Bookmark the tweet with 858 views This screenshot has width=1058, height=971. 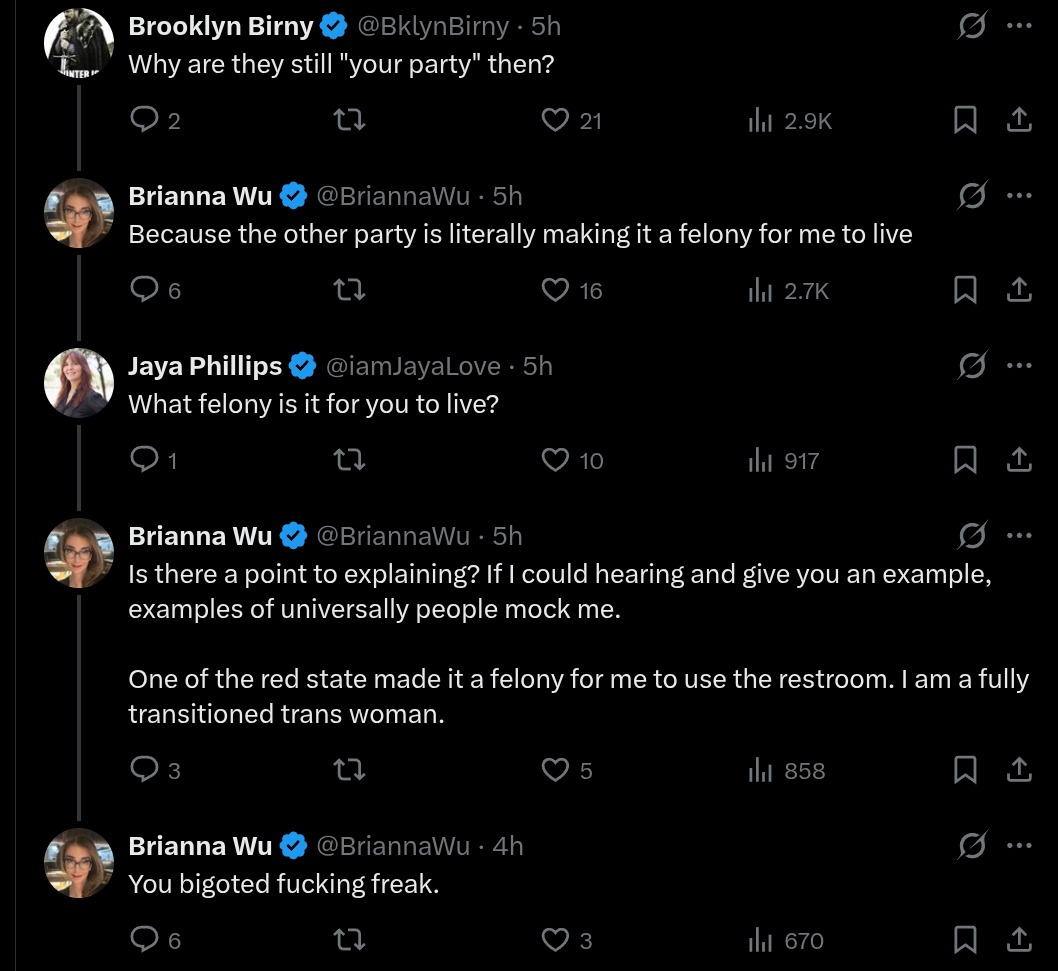(965, 771)
